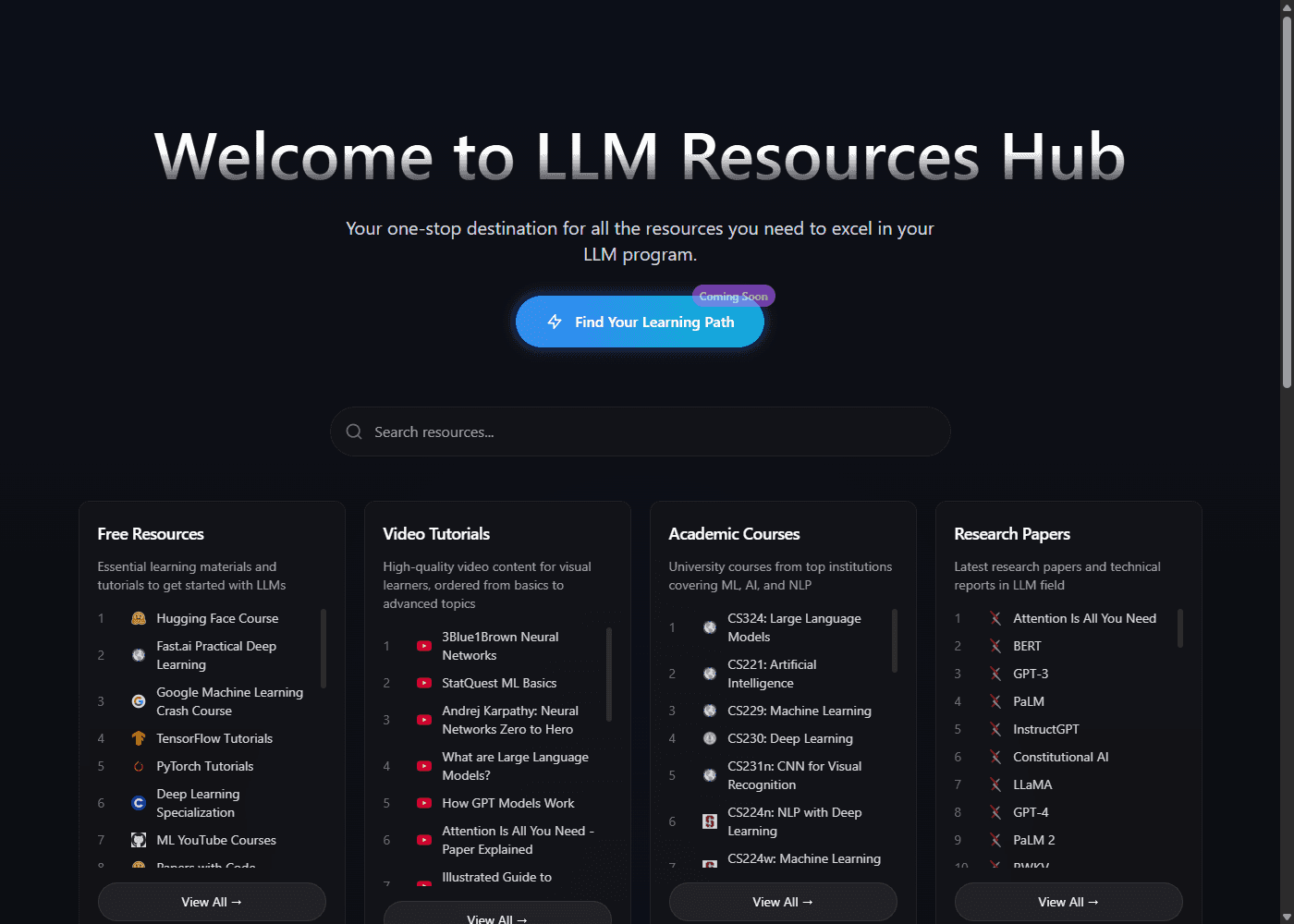
Task: Open the Hugging Face Course link
Action: point(217,618)
